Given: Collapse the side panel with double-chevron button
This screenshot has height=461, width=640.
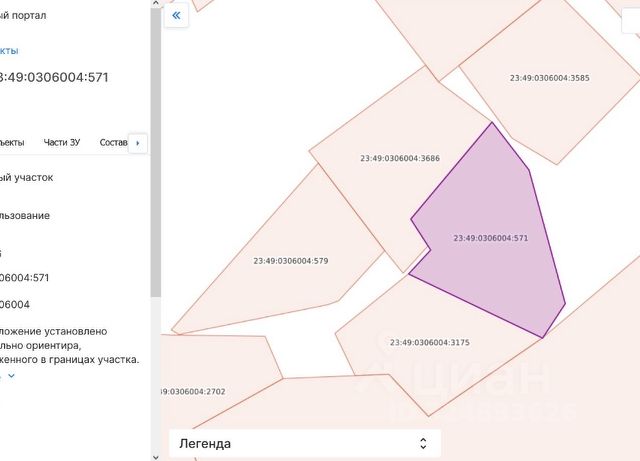Looking at the screenshot, I should click(x=176, y=16).
